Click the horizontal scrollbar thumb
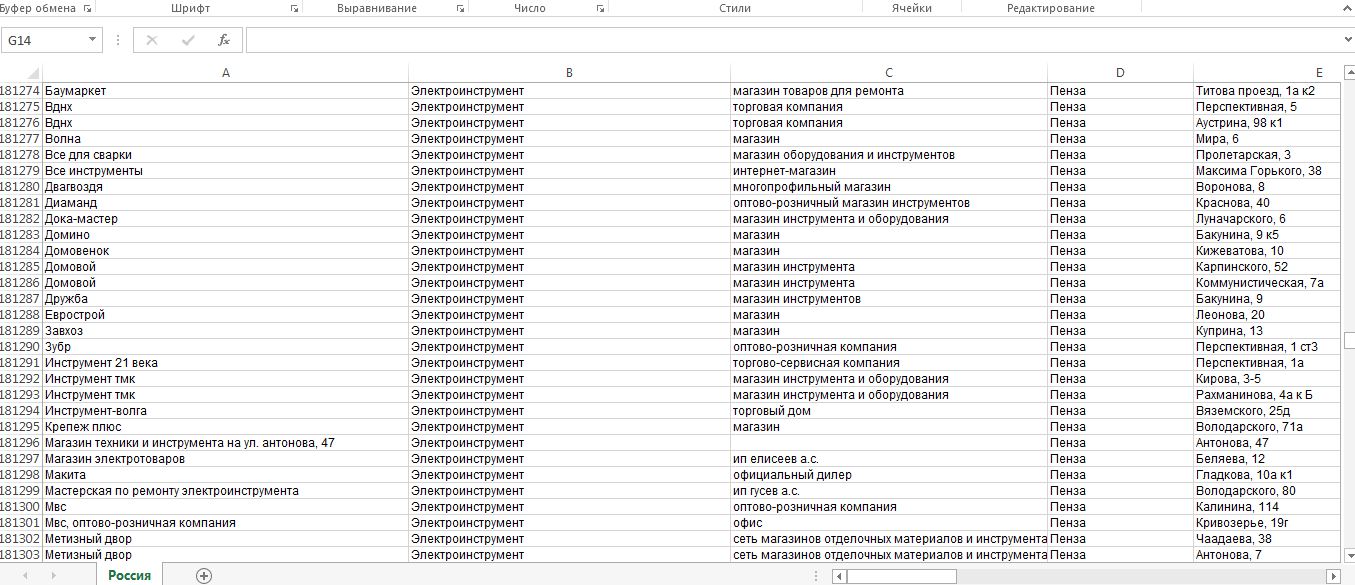Screen dimensions: 1355x585 click(902, 576)
